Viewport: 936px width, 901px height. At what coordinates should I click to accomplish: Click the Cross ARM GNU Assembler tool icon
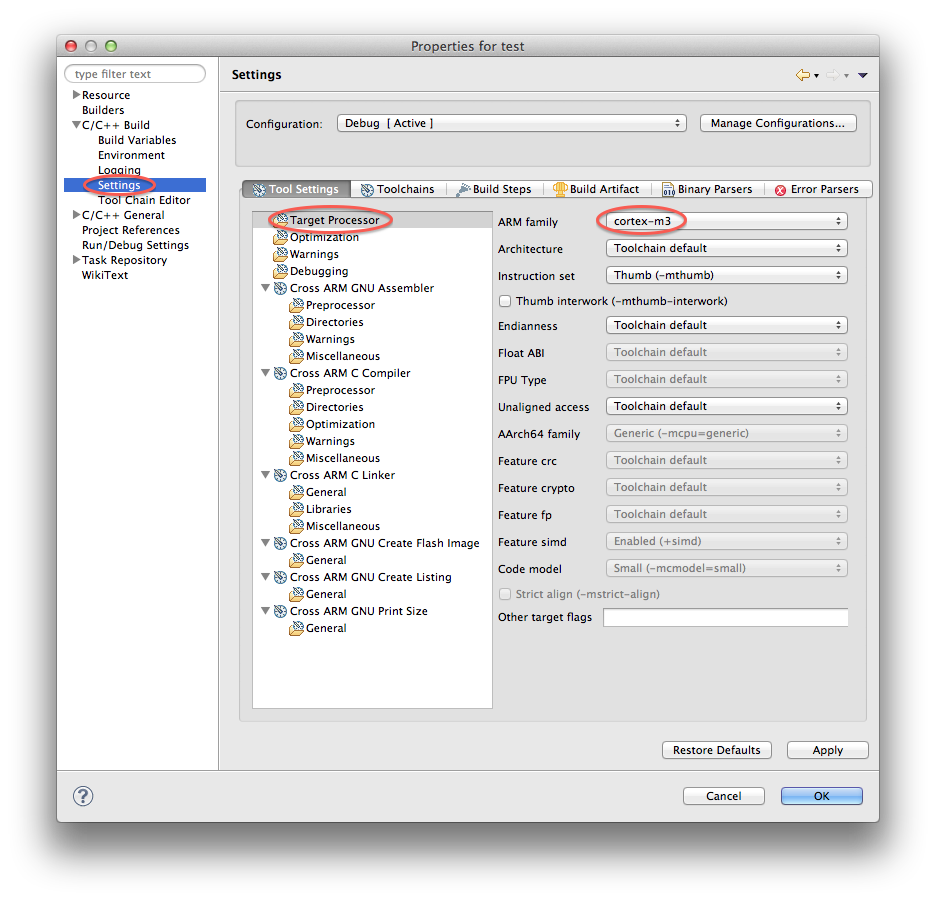[281, 288]
